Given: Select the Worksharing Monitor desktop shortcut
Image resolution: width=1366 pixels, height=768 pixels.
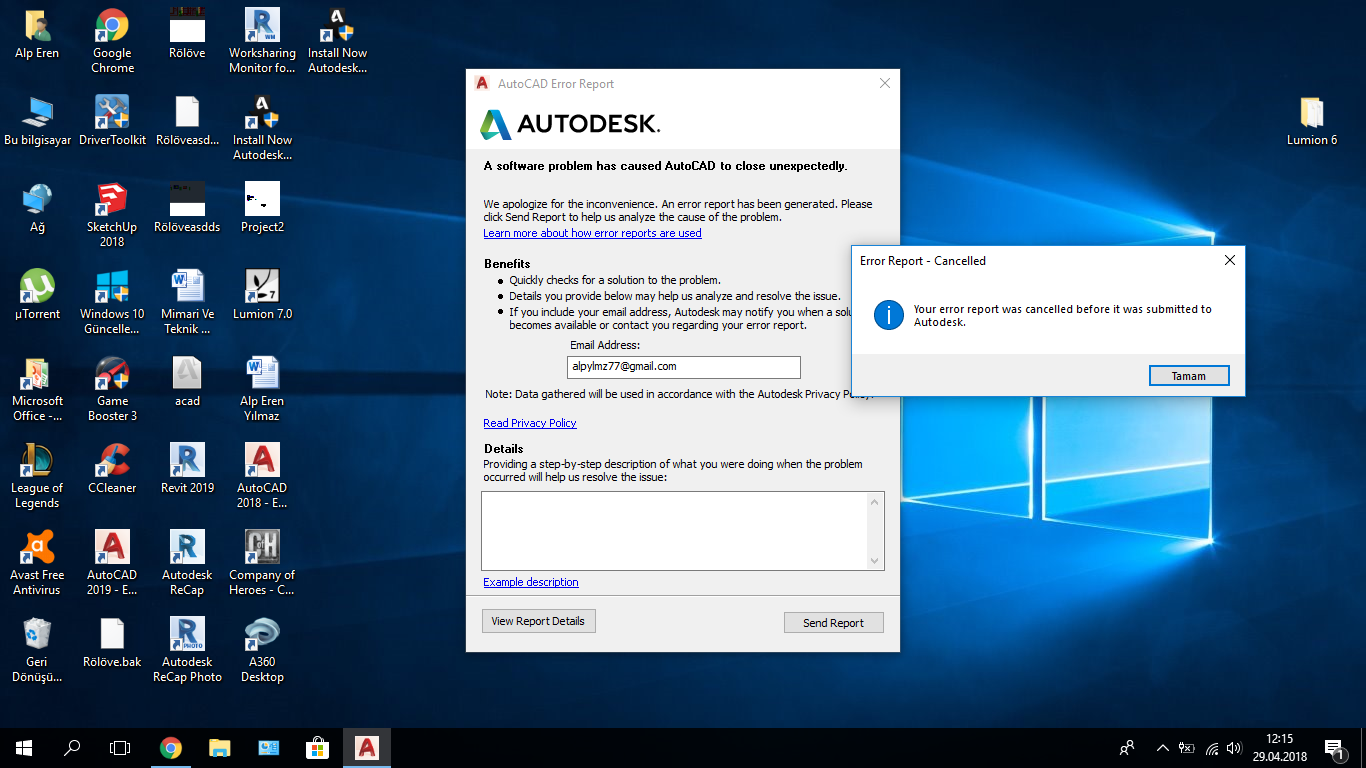Looking at the screenshot, I should (262, 41).
